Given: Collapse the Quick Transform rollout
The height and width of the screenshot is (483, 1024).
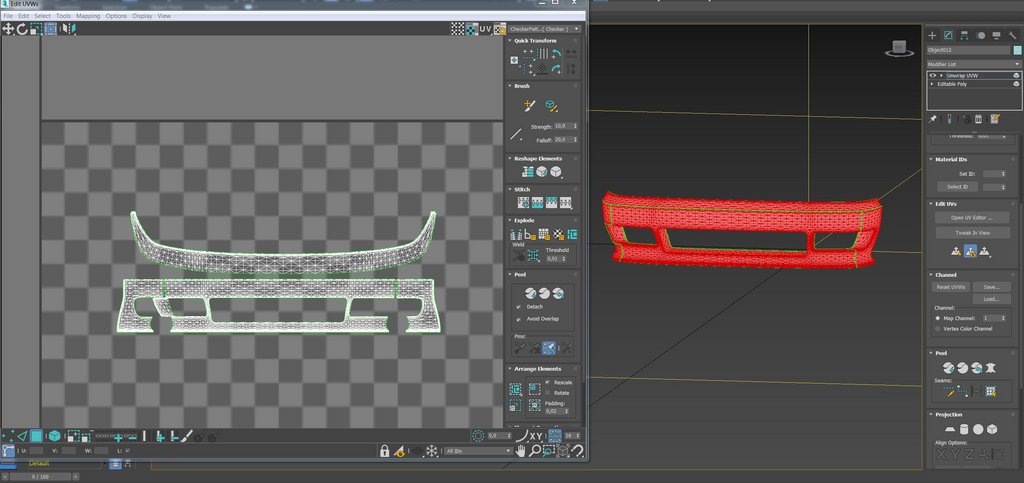Looking at the screenshot, I should 509,40.
